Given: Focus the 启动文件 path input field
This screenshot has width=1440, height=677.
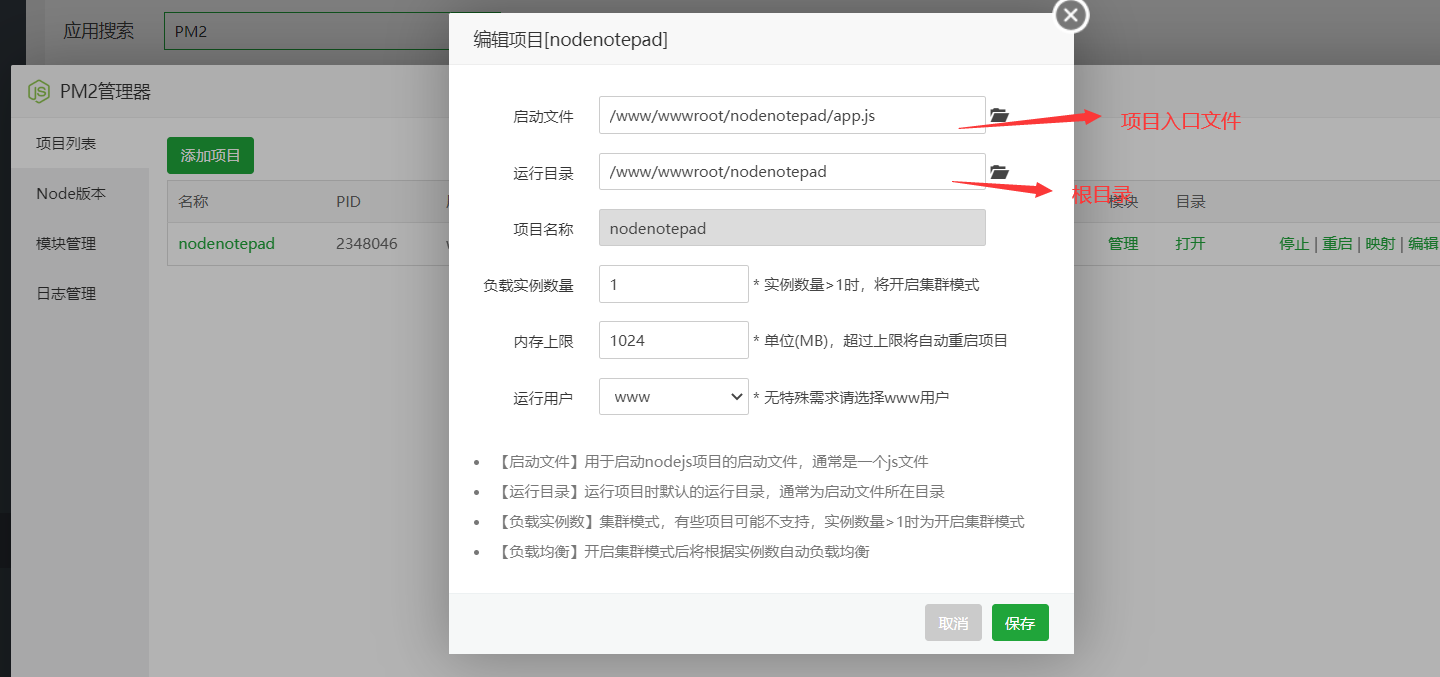Looking at the screenshot, I should [791, 115].
